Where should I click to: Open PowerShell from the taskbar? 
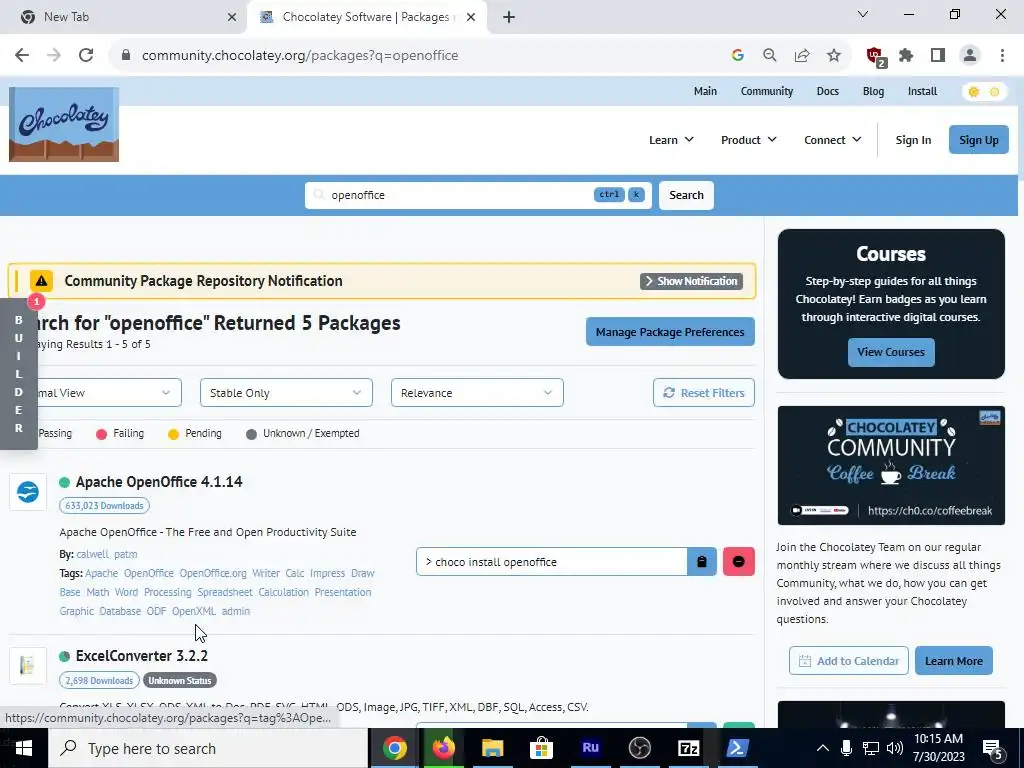tap(737, 748)
